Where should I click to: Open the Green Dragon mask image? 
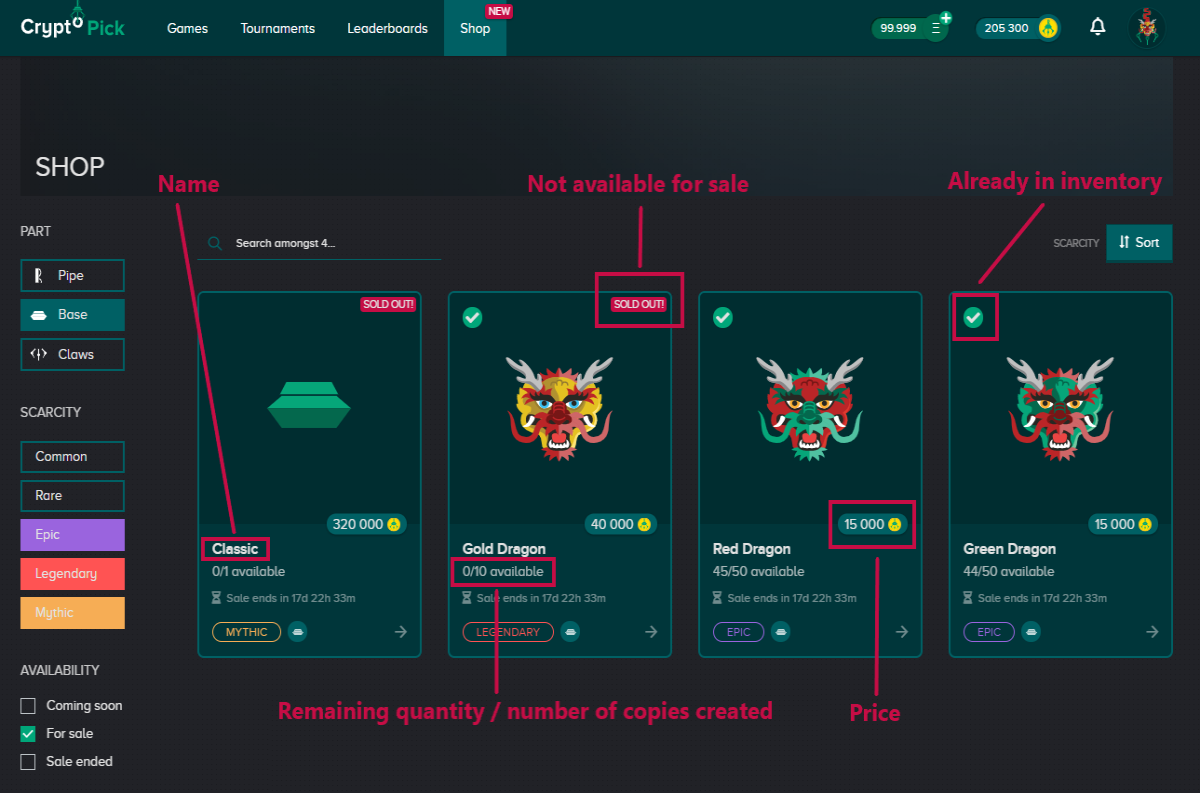click(1060, 408)
